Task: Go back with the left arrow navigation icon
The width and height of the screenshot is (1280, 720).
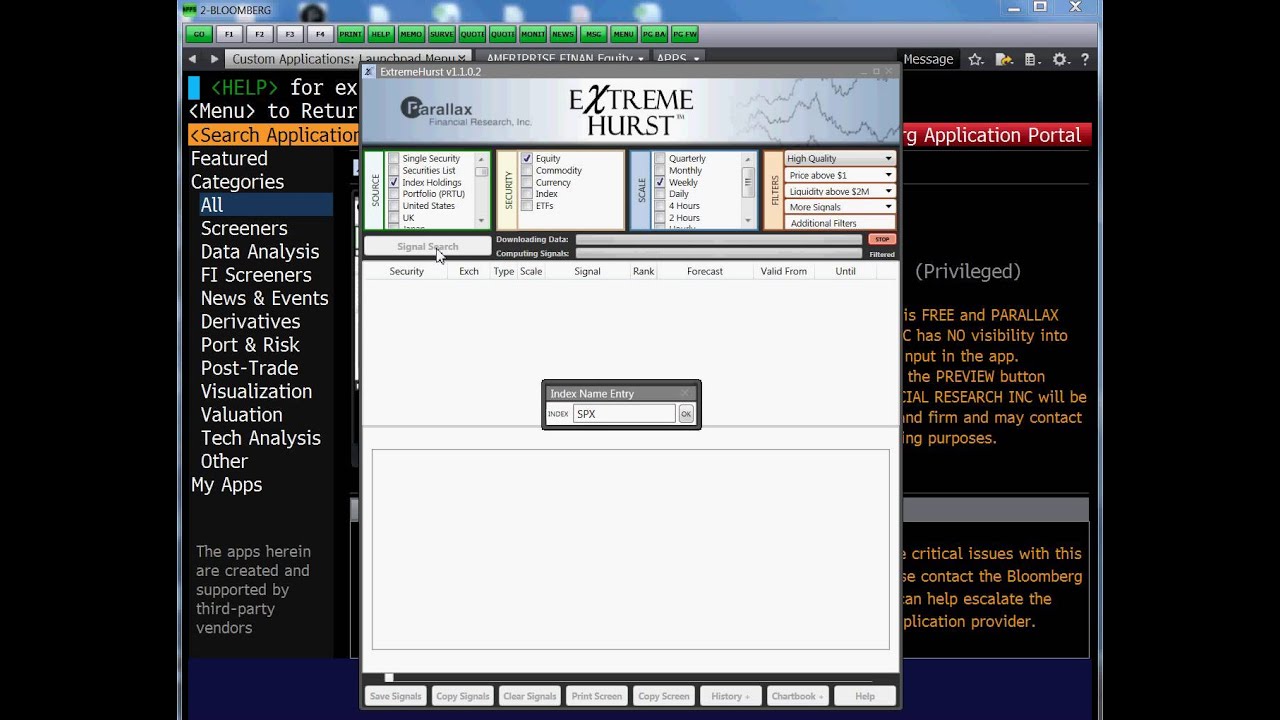Action: 194,59
